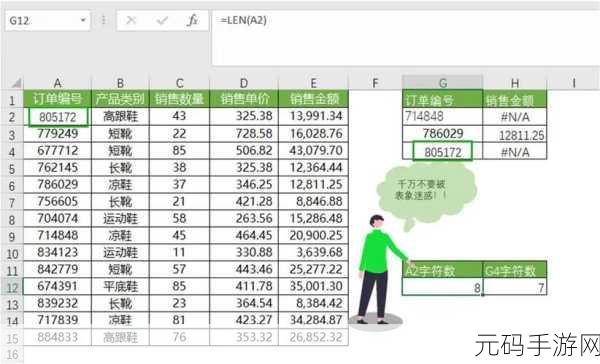
Task: Click the Name Box showing G12
Action: click(48, 20)
